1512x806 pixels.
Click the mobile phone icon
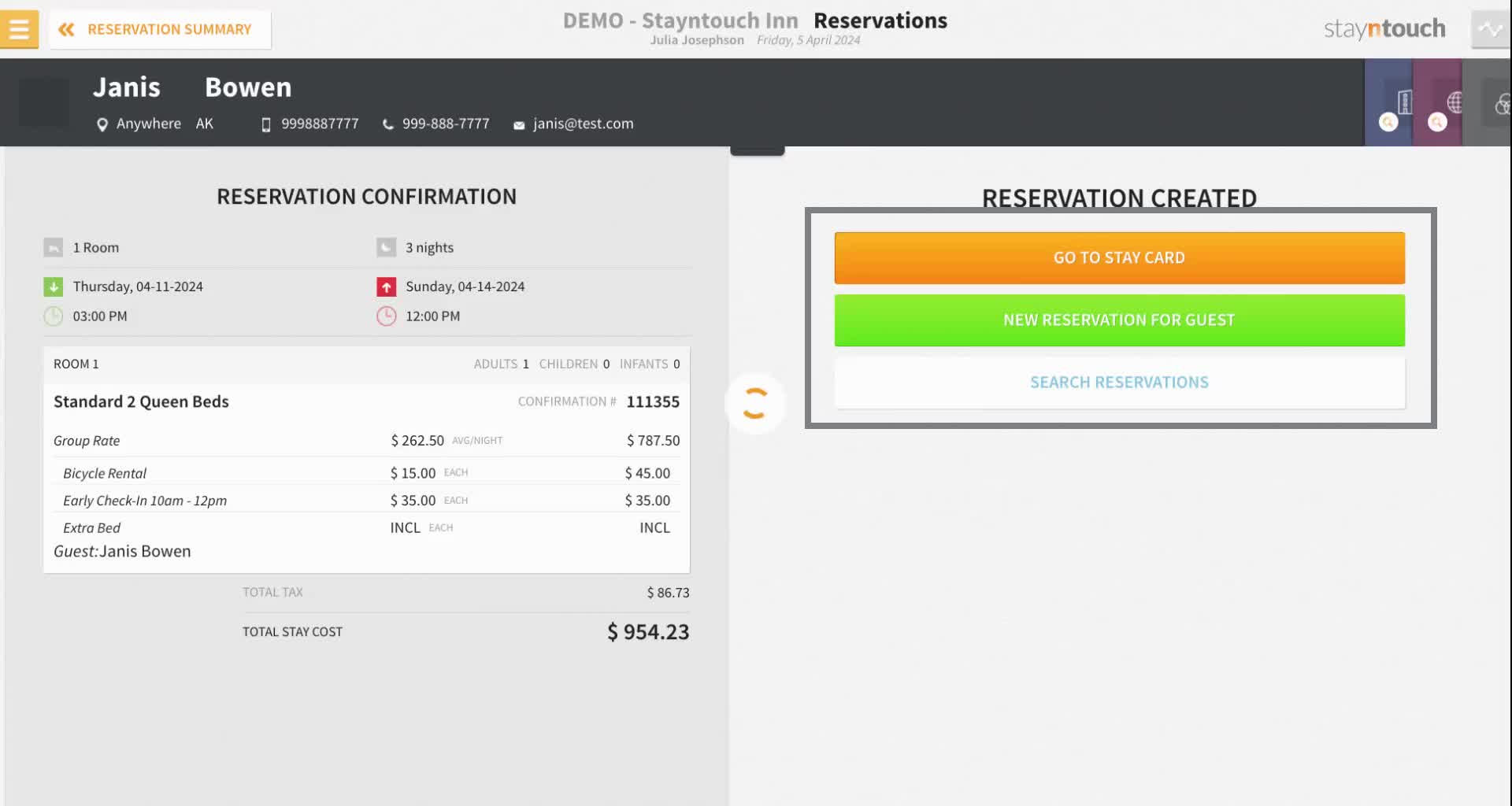(266, 124)
